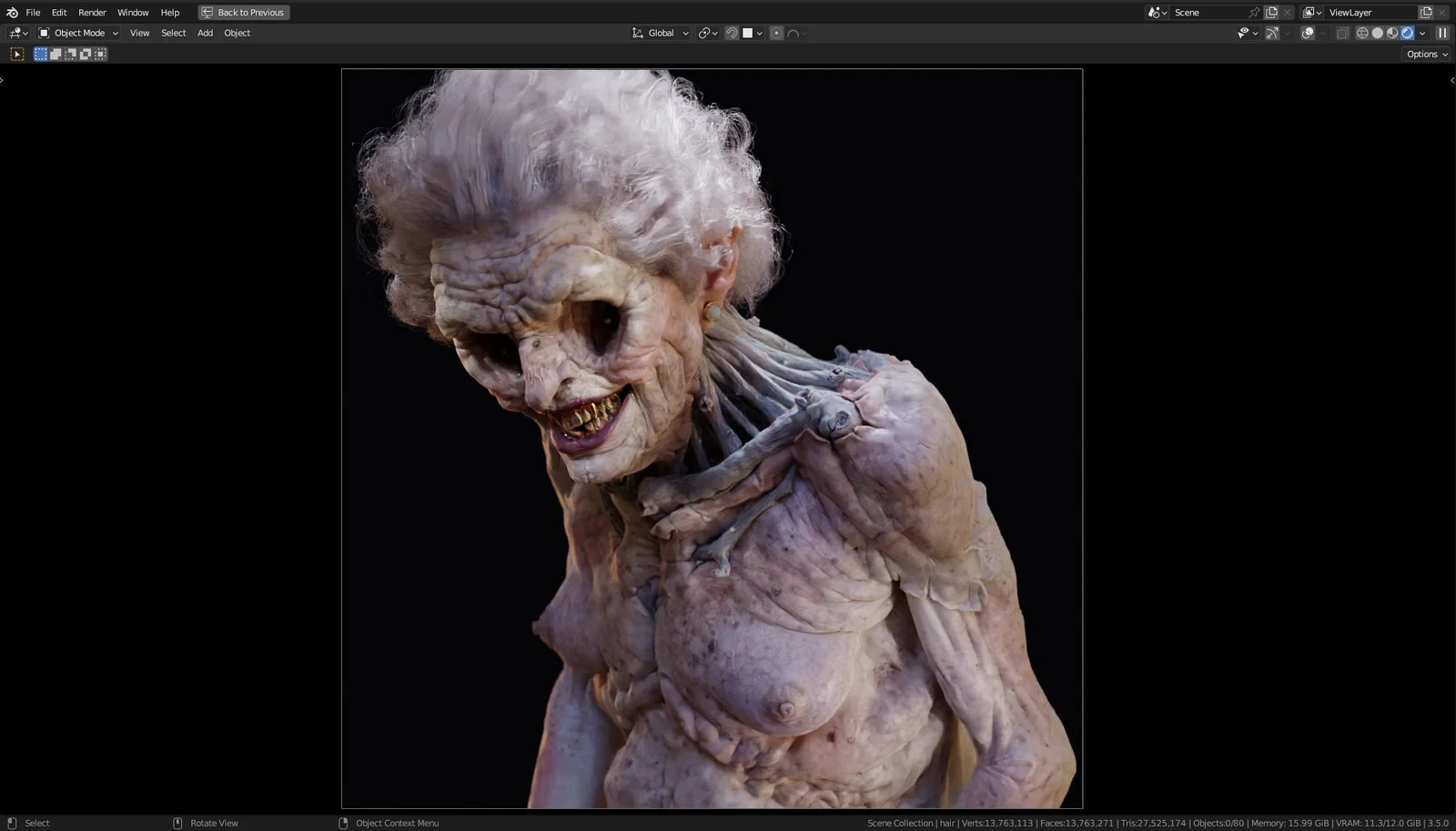
Task: Click the Back to Previous button
Action: pos(243,12)
